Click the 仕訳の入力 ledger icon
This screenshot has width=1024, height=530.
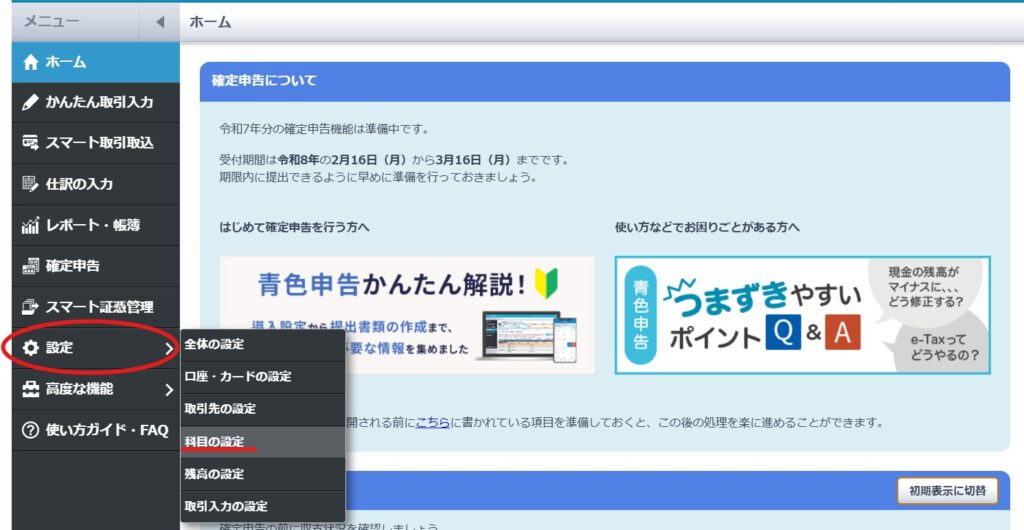point(30,184)
